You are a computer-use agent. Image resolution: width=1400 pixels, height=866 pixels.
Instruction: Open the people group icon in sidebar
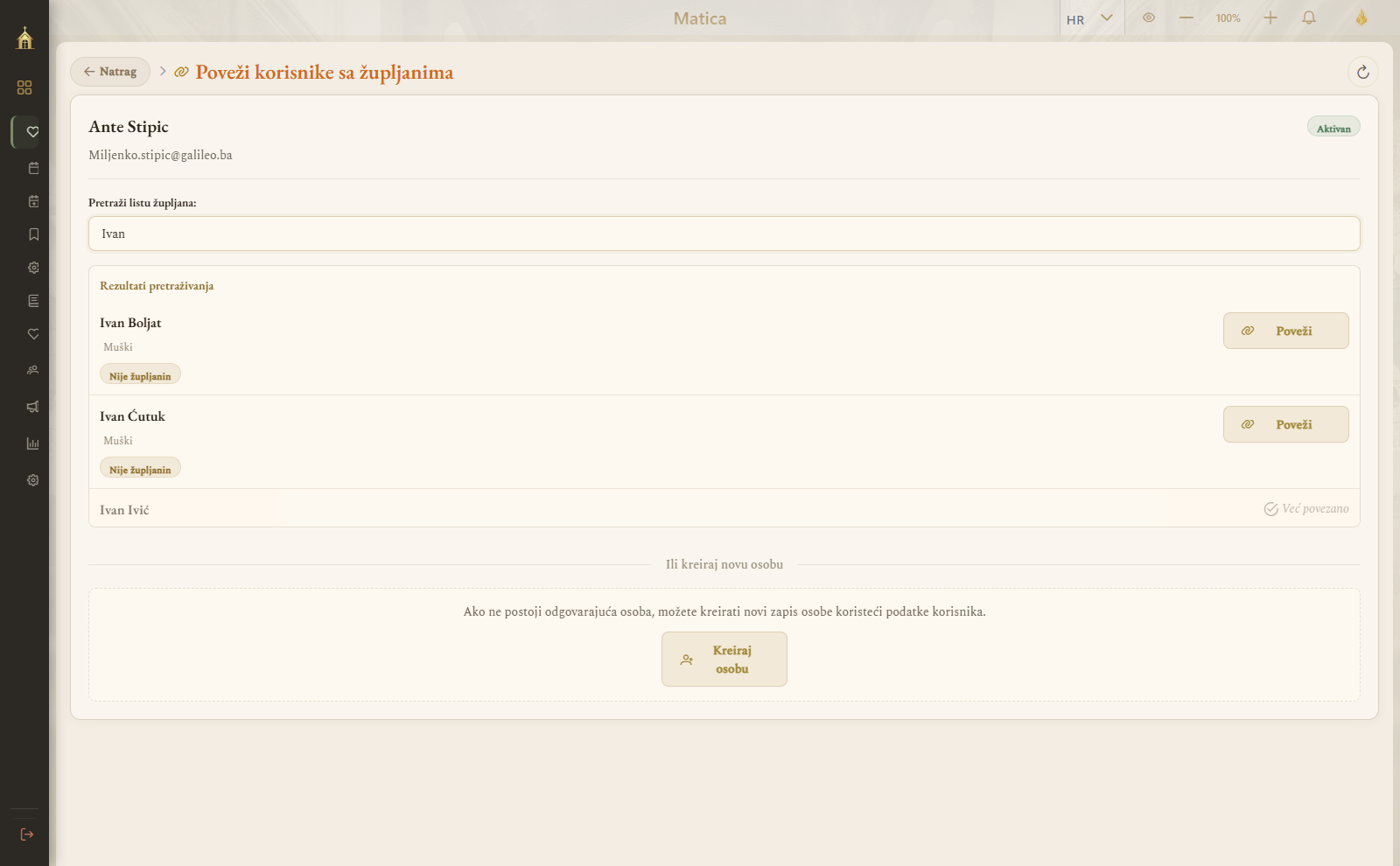[x=33, y=370]
